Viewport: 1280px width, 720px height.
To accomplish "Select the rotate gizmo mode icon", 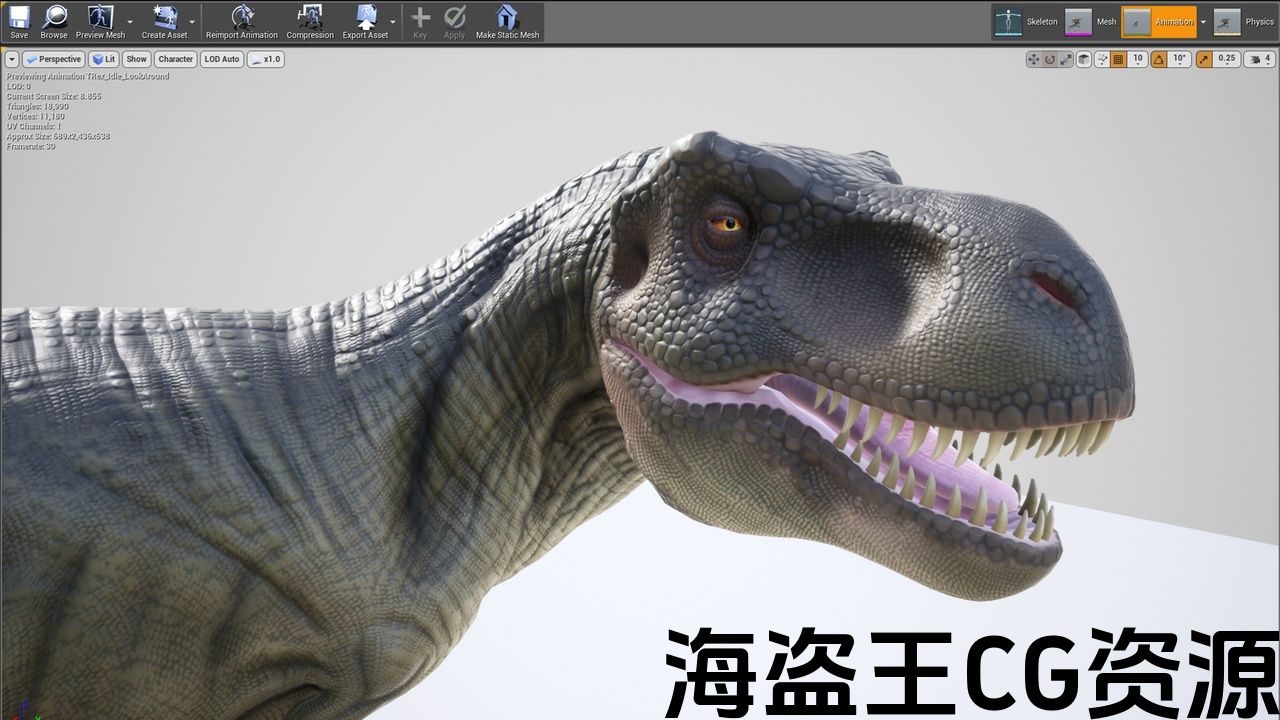I will [x=1050, y=59].
